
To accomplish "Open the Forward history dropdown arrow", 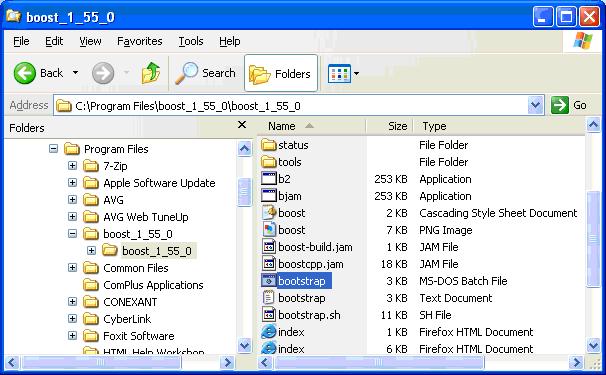I will [x=126, y=72].
